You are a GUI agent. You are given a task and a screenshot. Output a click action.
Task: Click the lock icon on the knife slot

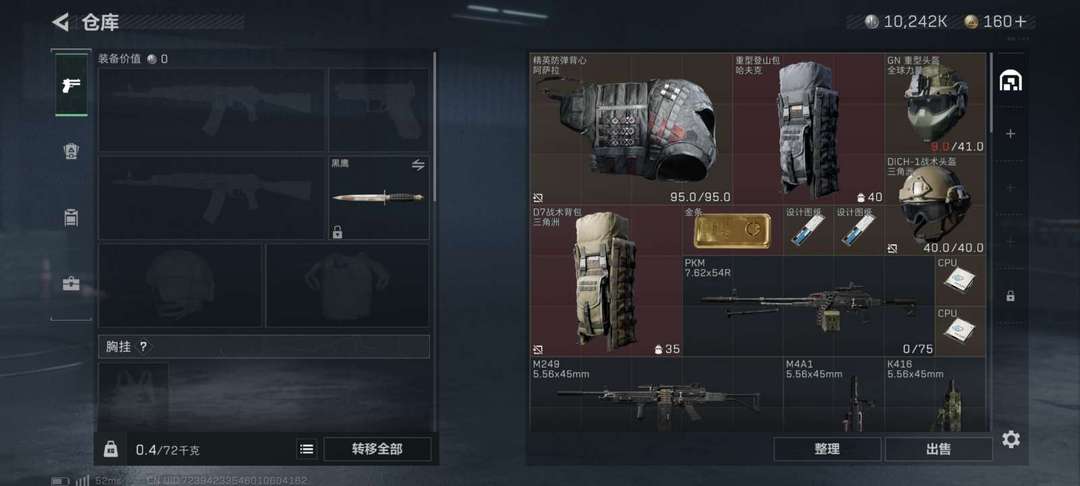coord(338,232)
